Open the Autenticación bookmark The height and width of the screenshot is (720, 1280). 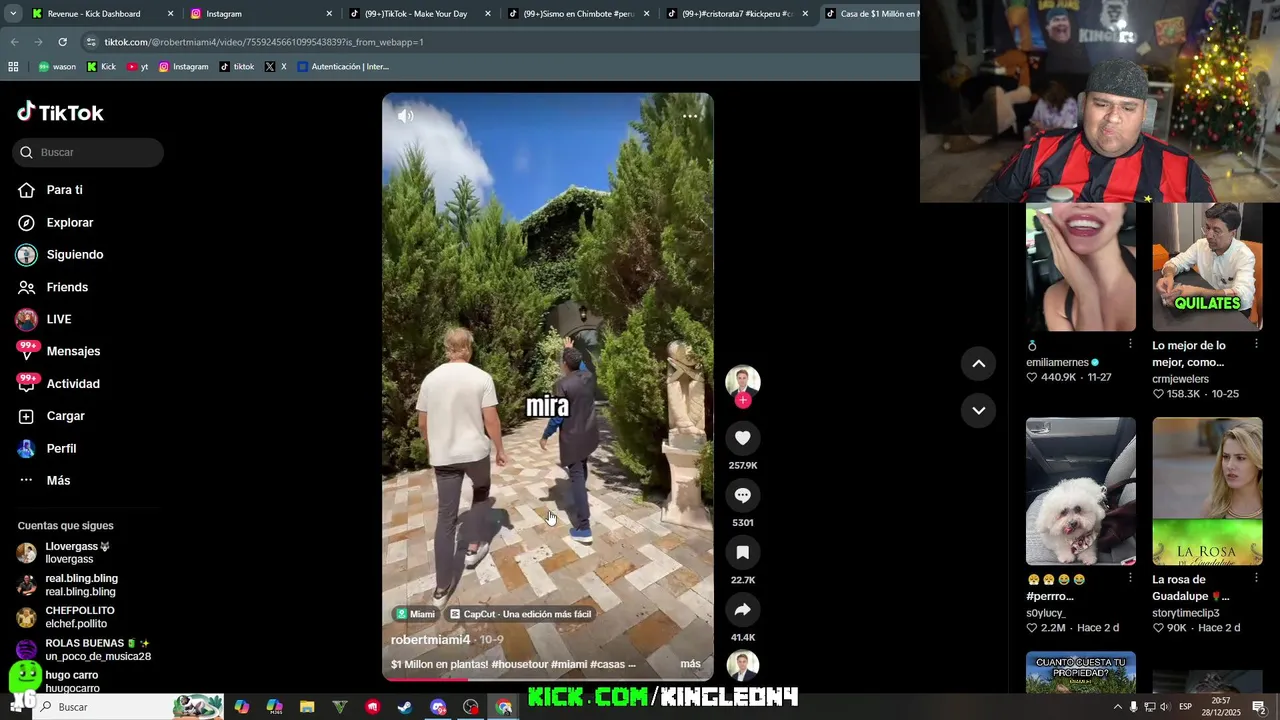click(342, 67)
